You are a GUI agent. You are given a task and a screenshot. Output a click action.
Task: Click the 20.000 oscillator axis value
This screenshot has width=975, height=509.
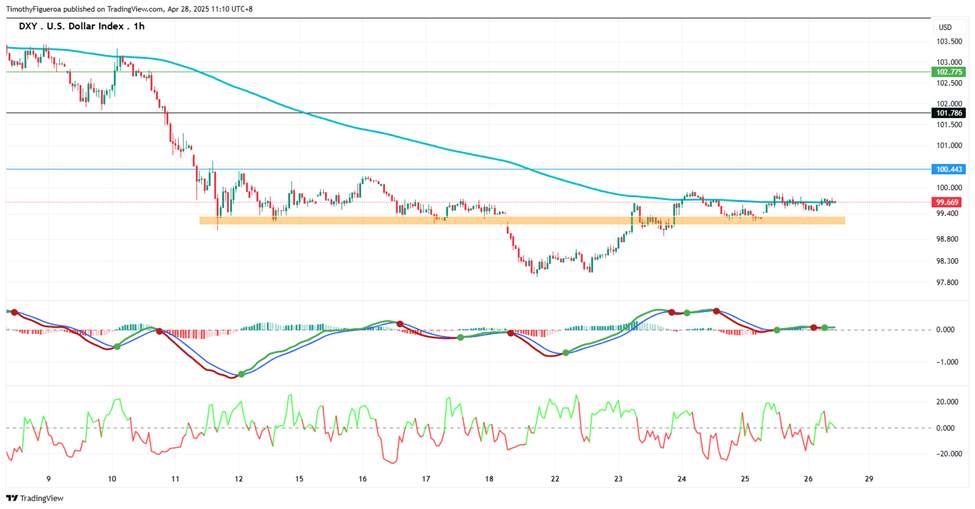tap(948, 401)
